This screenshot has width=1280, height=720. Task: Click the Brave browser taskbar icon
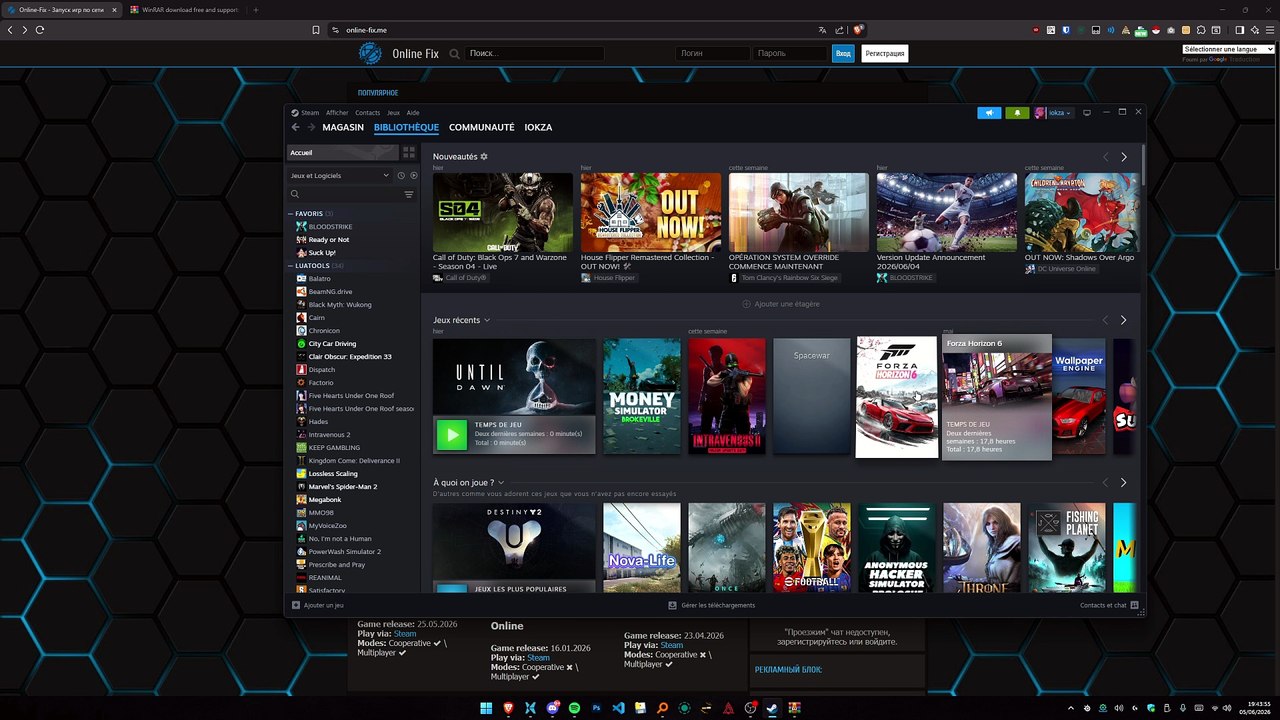(x=508, y=708)
